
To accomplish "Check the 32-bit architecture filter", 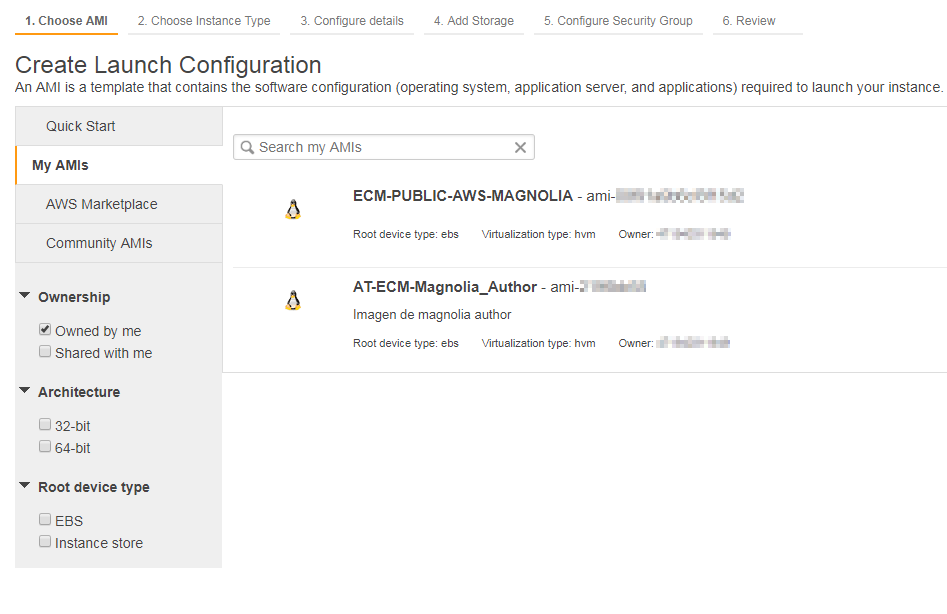I will (45, 424).
